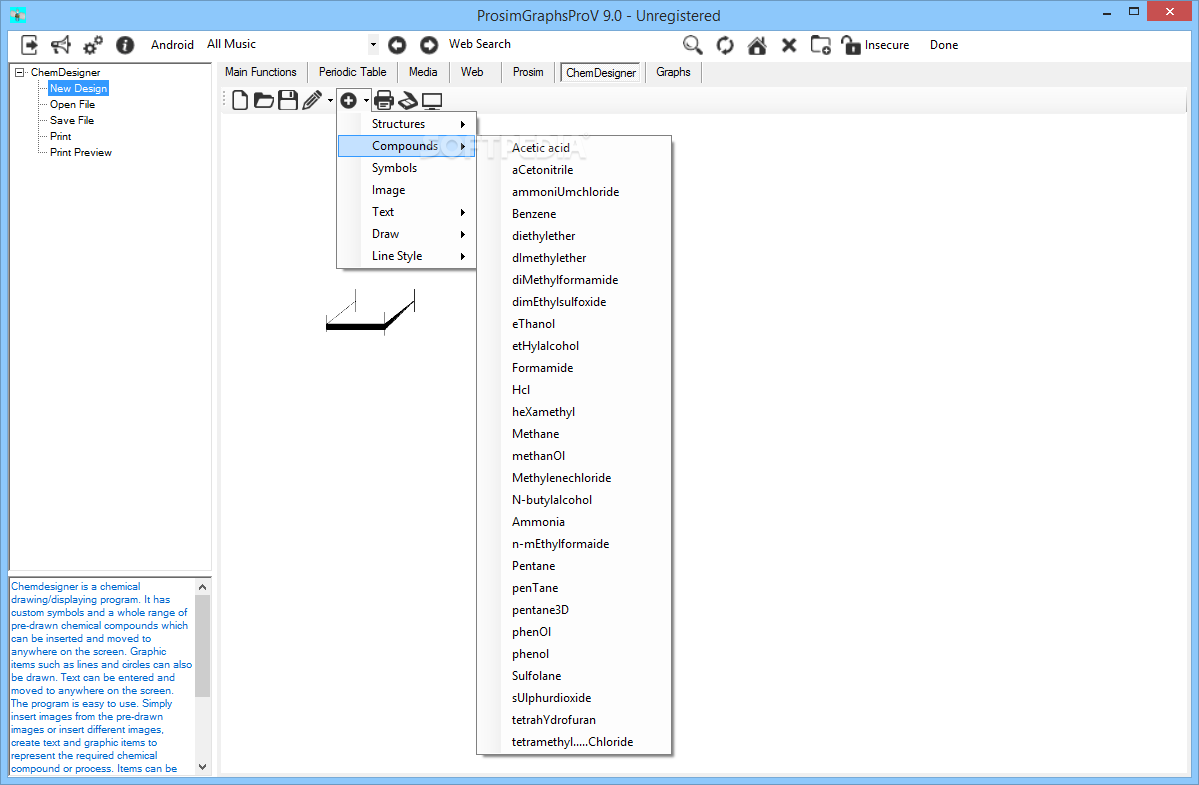
Task: Select the pencil draw tool
Action: [312, 100]
